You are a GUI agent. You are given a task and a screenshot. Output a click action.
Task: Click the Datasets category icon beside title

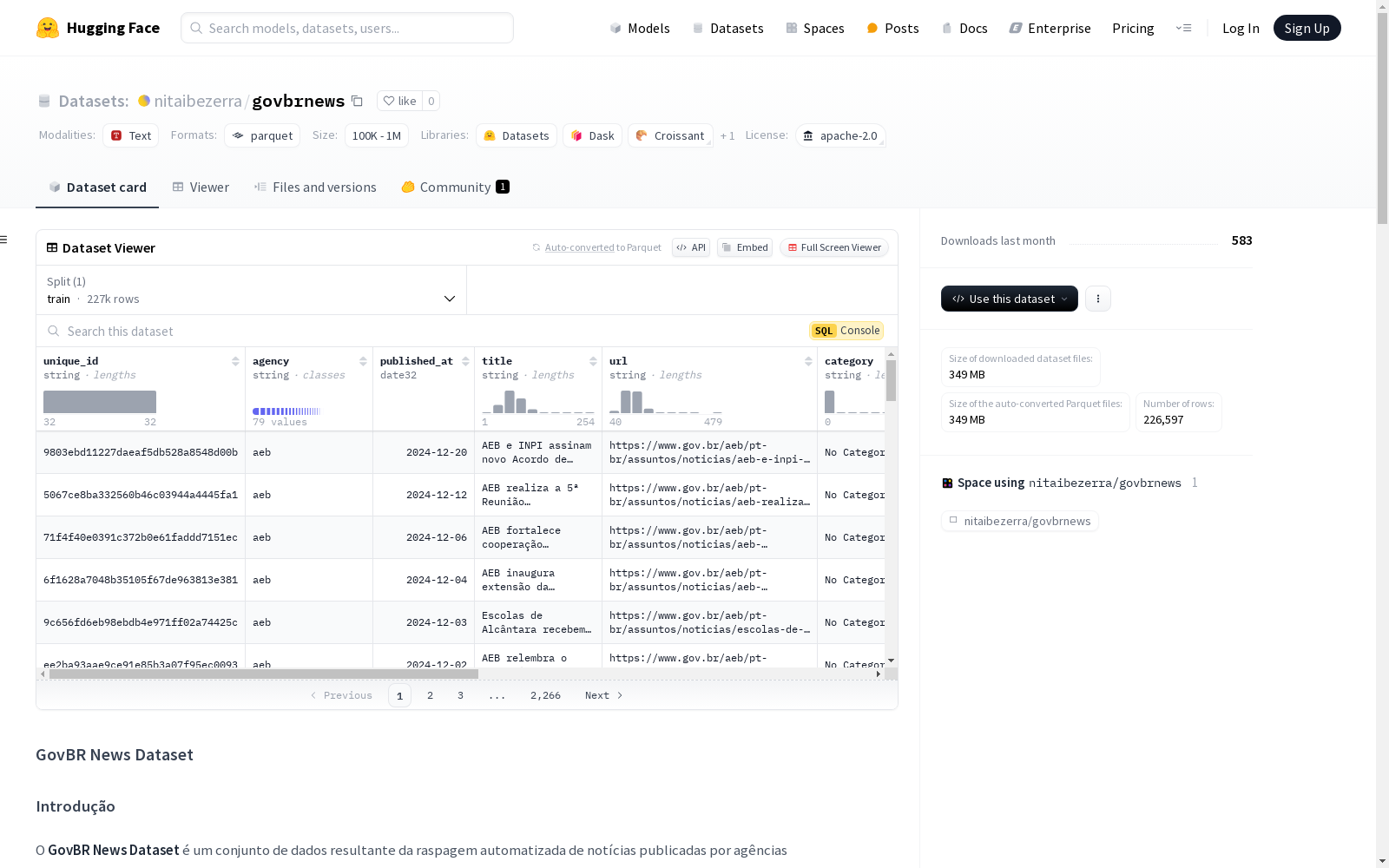click(44, 101)
